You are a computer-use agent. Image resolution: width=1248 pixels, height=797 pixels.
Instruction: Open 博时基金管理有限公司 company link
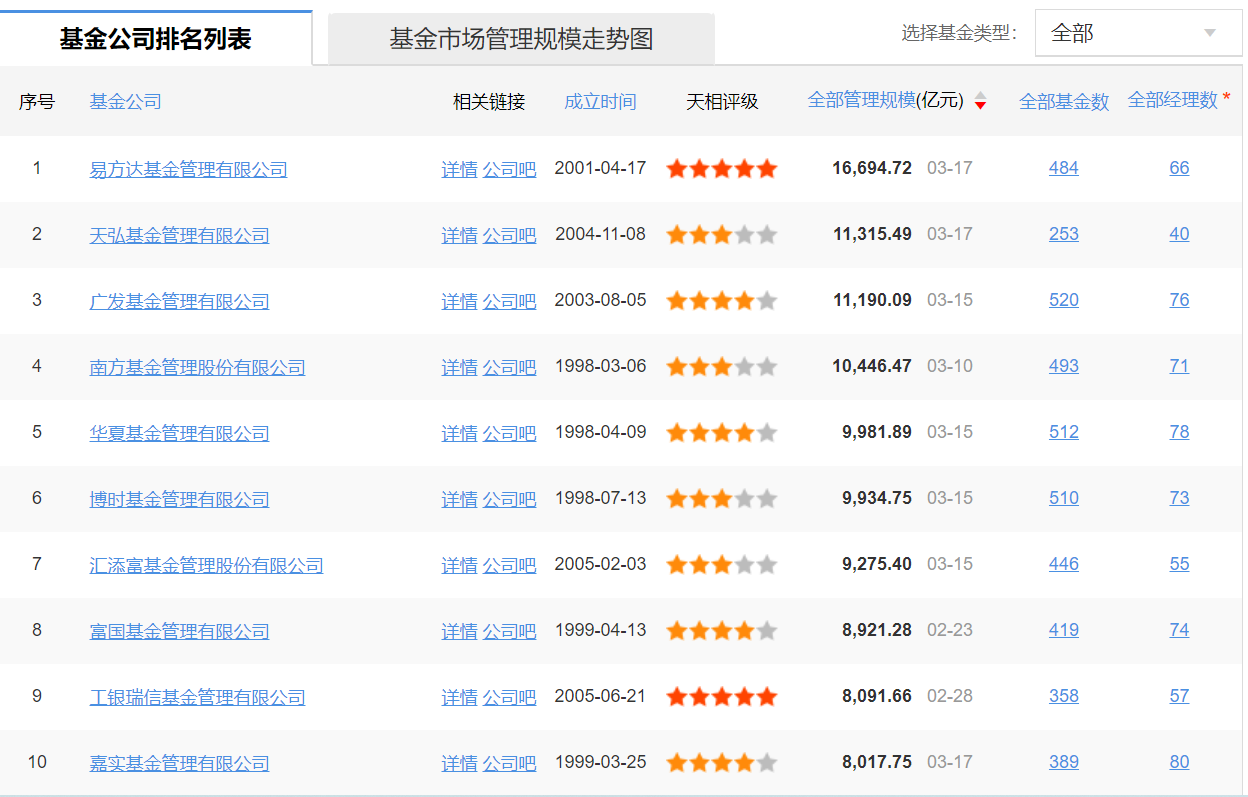[179, 499]
